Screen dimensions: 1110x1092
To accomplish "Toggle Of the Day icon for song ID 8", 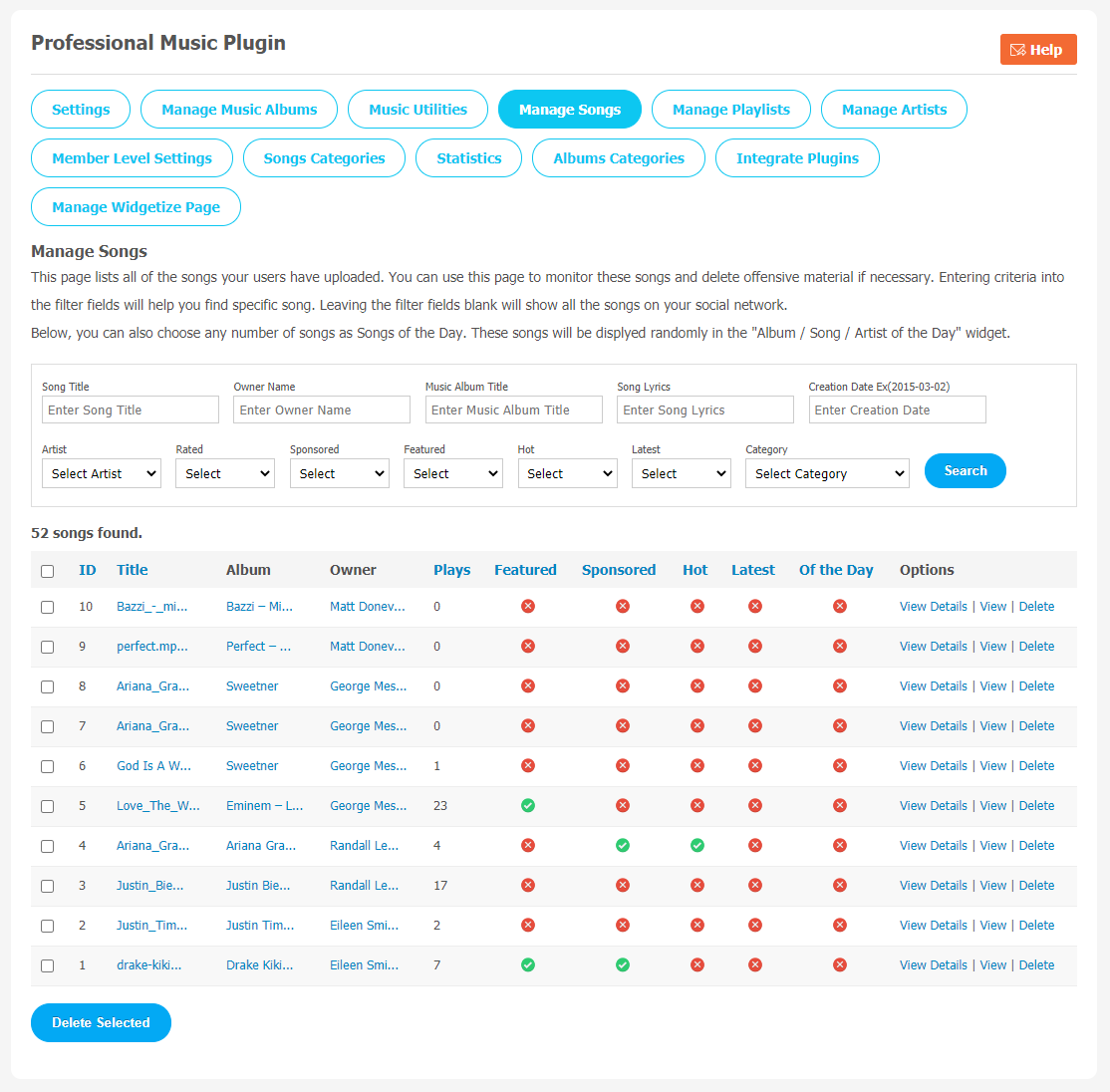I will pos(840,685).
